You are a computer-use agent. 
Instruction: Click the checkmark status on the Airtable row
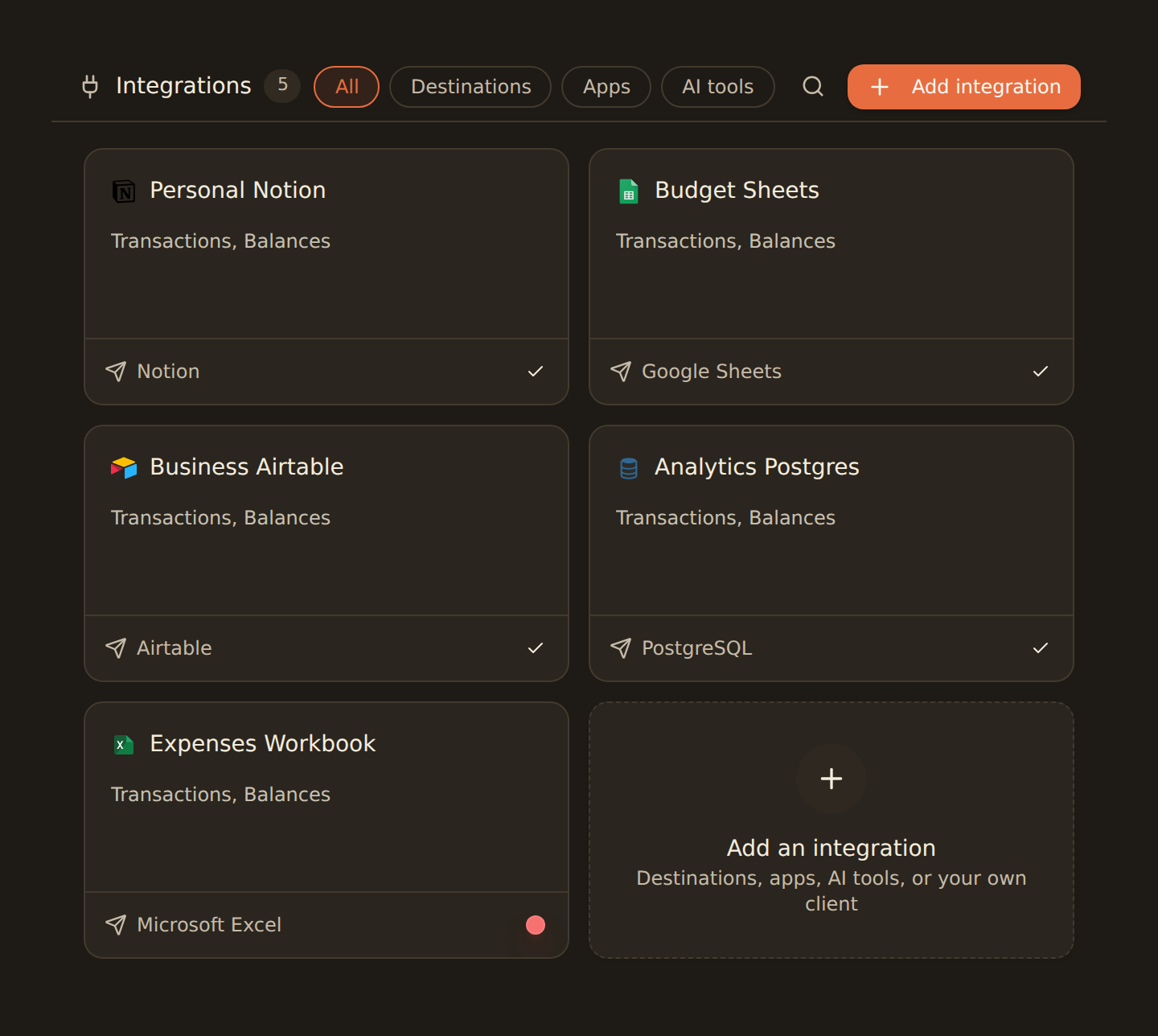click(x=536, y=647)
